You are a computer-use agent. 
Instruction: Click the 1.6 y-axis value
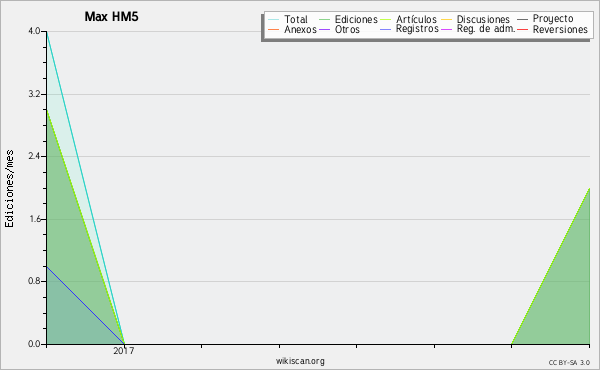coord(34,219)
